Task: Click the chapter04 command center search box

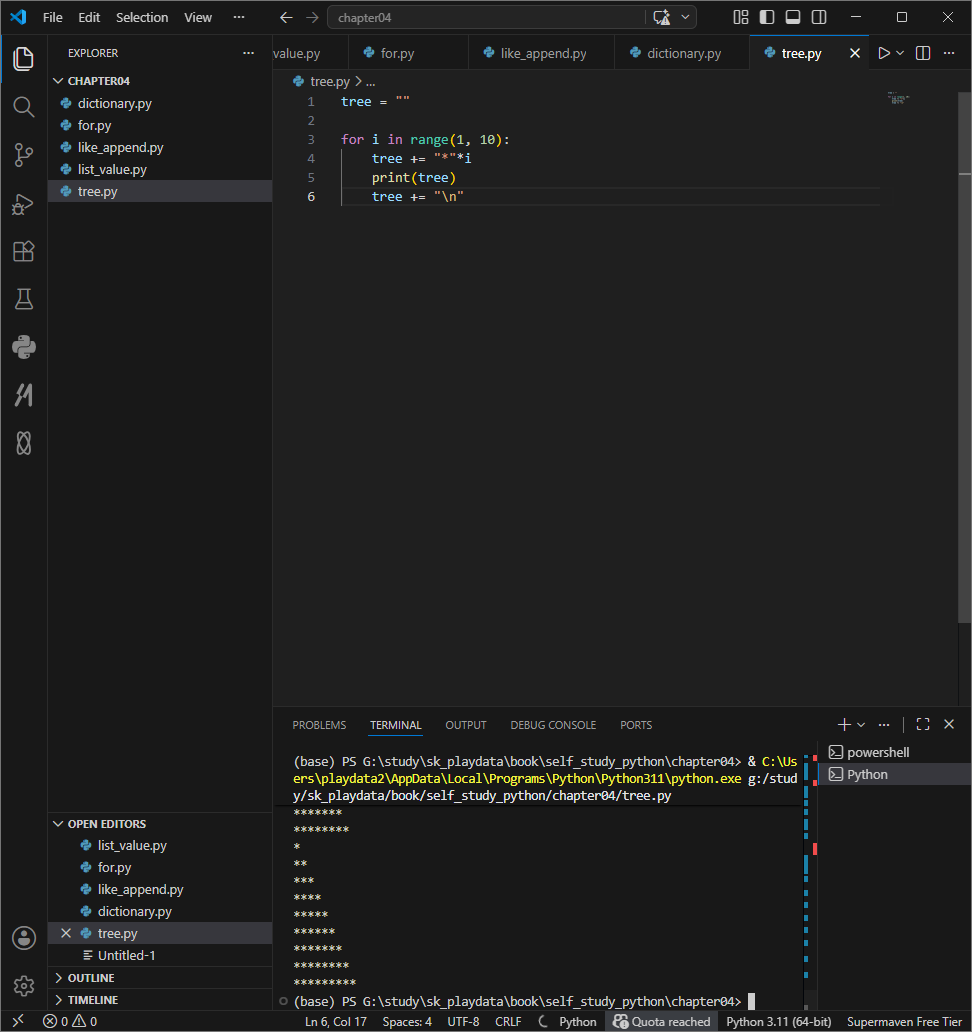Action: coord(486,18)
